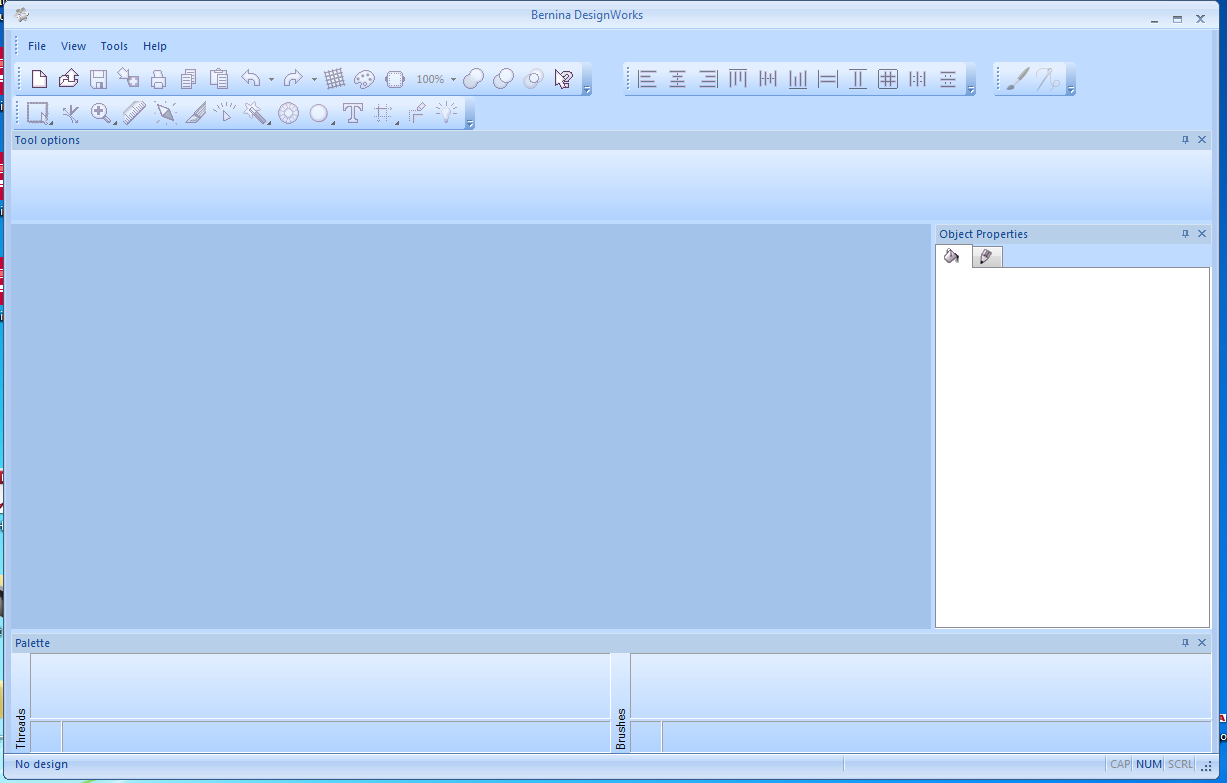Screen dimensions: 1227x783
Task: Align objects to vertical middle
Action: click(x=768, y=79)
